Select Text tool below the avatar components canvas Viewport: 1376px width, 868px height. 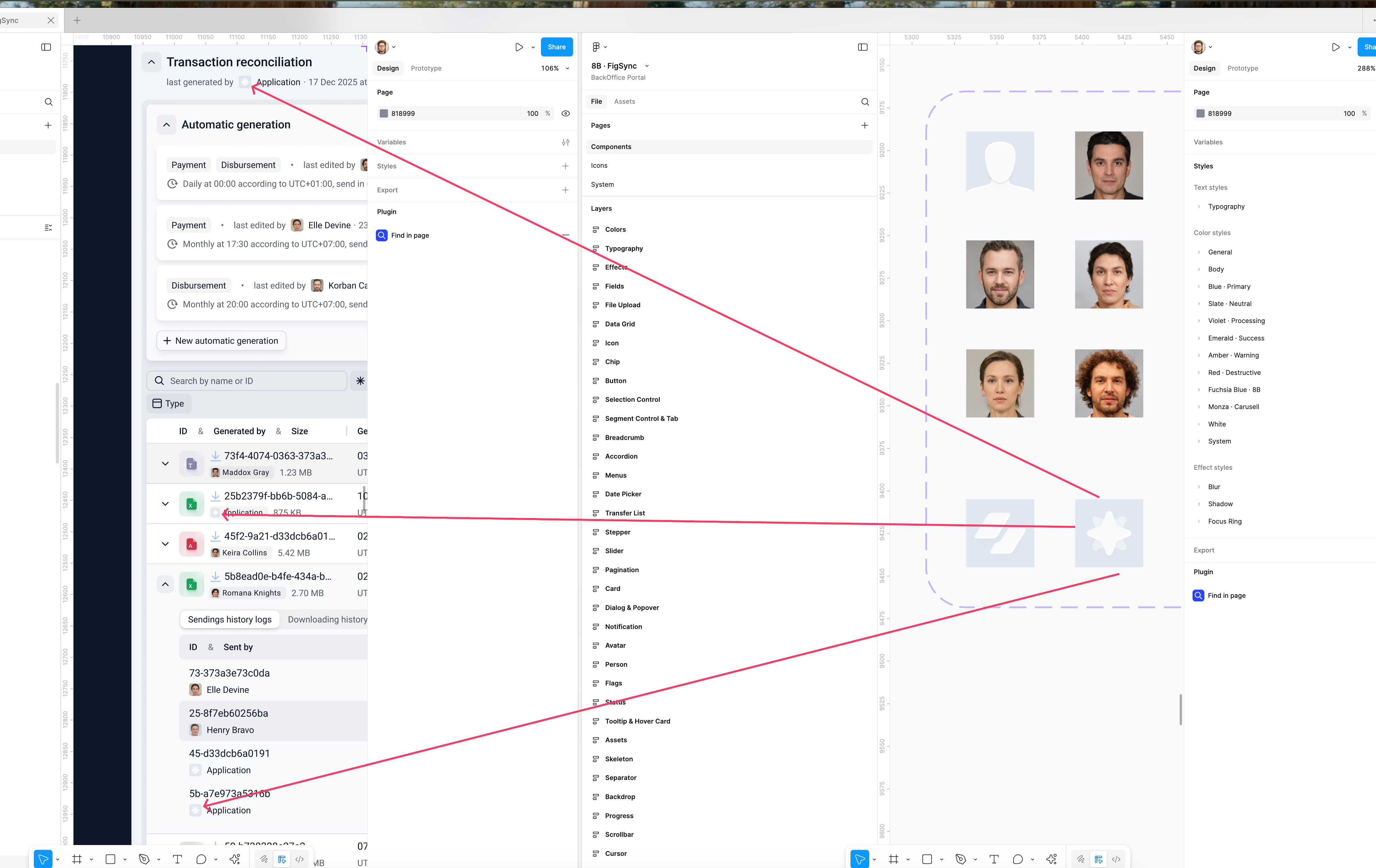click(994, 859)
